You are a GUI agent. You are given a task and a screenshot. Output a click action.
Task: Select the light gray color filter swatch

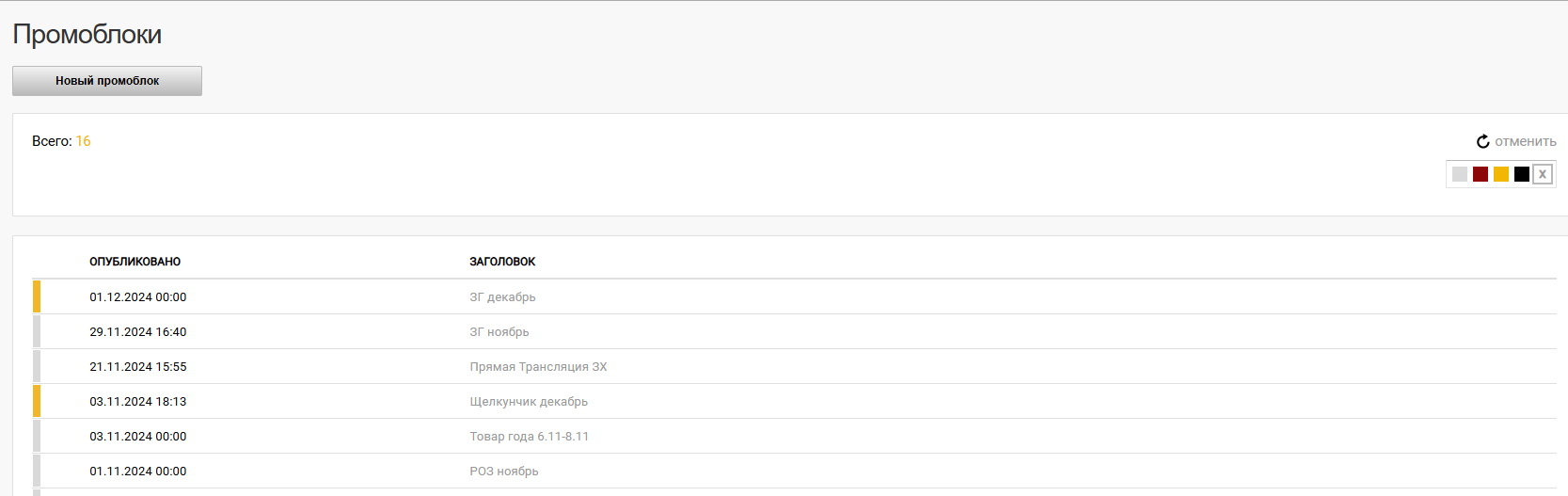click(x=1460, y=174)
